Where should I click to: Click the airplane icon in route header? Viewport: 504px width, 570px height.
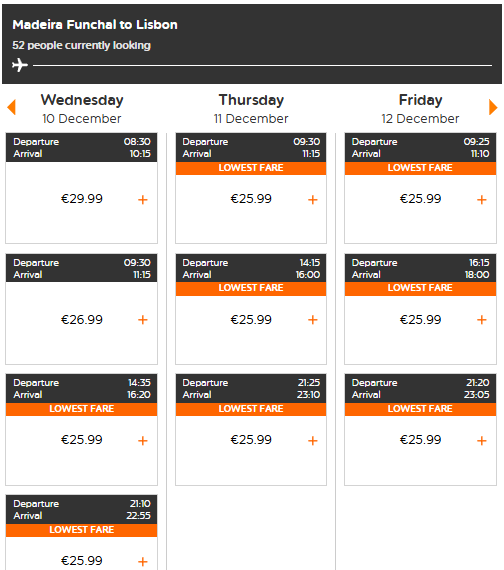pyautogui.click(x=20, y=65)
